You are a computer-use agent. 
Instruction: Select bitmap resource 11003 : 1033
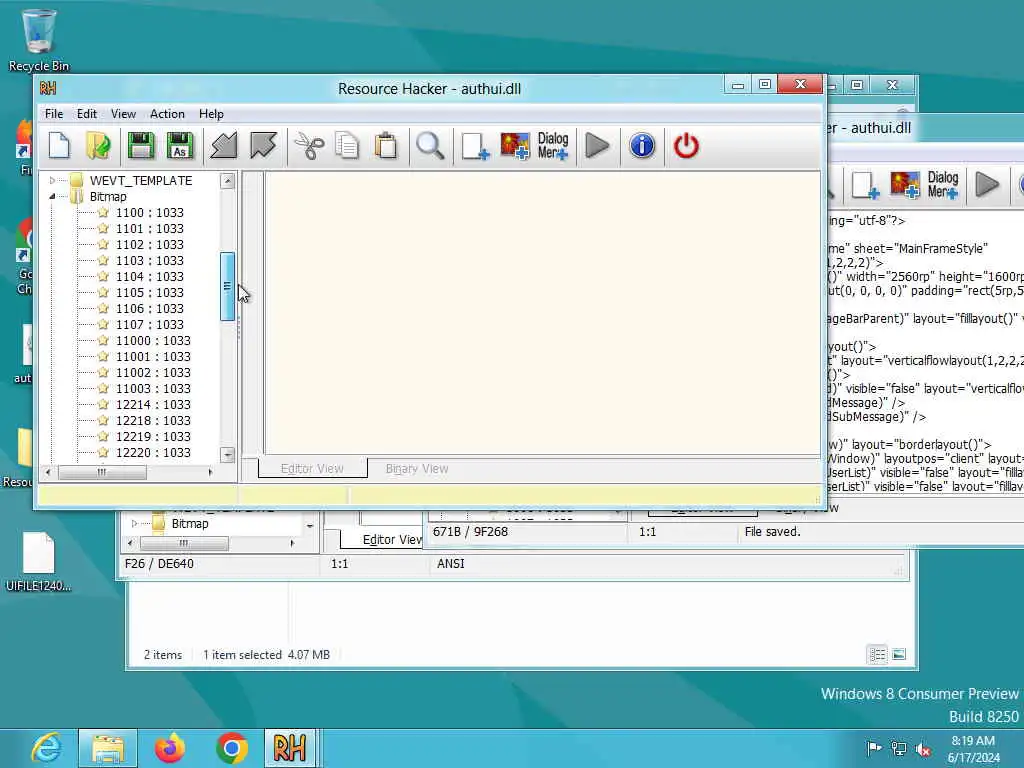tap(153, 389)
